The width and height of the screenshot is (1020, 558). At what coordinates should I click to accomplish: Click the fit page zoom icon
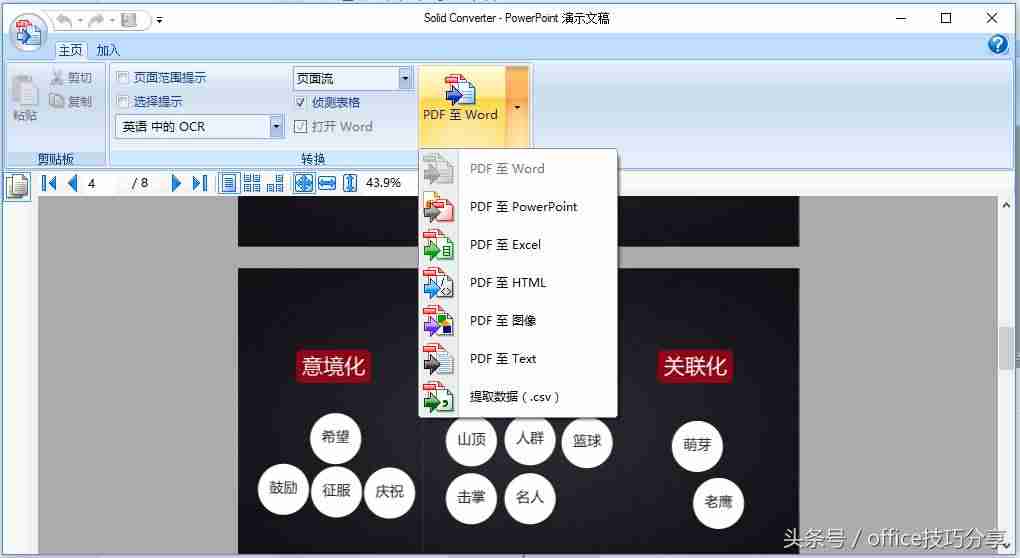pos(304,183)
